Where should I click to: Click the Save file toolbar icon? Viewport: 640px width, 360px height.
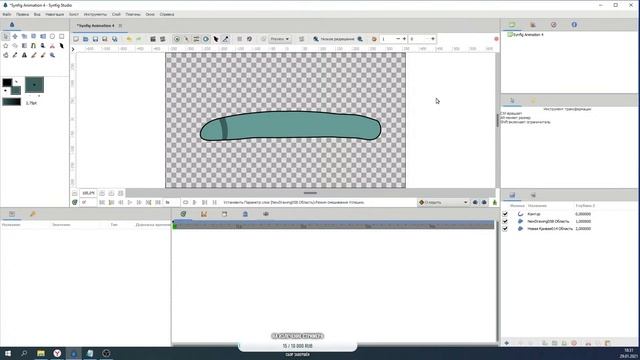click(x=95, y=39)
